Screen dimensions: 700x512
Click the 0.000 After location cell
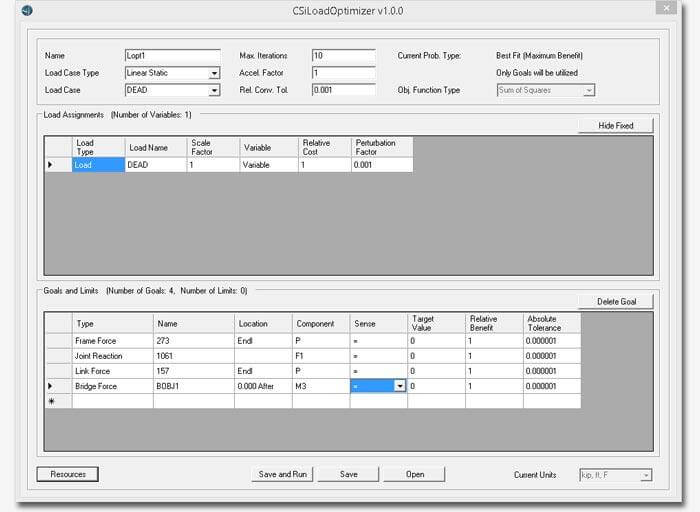pyautogui.click(x=263, y=387)
